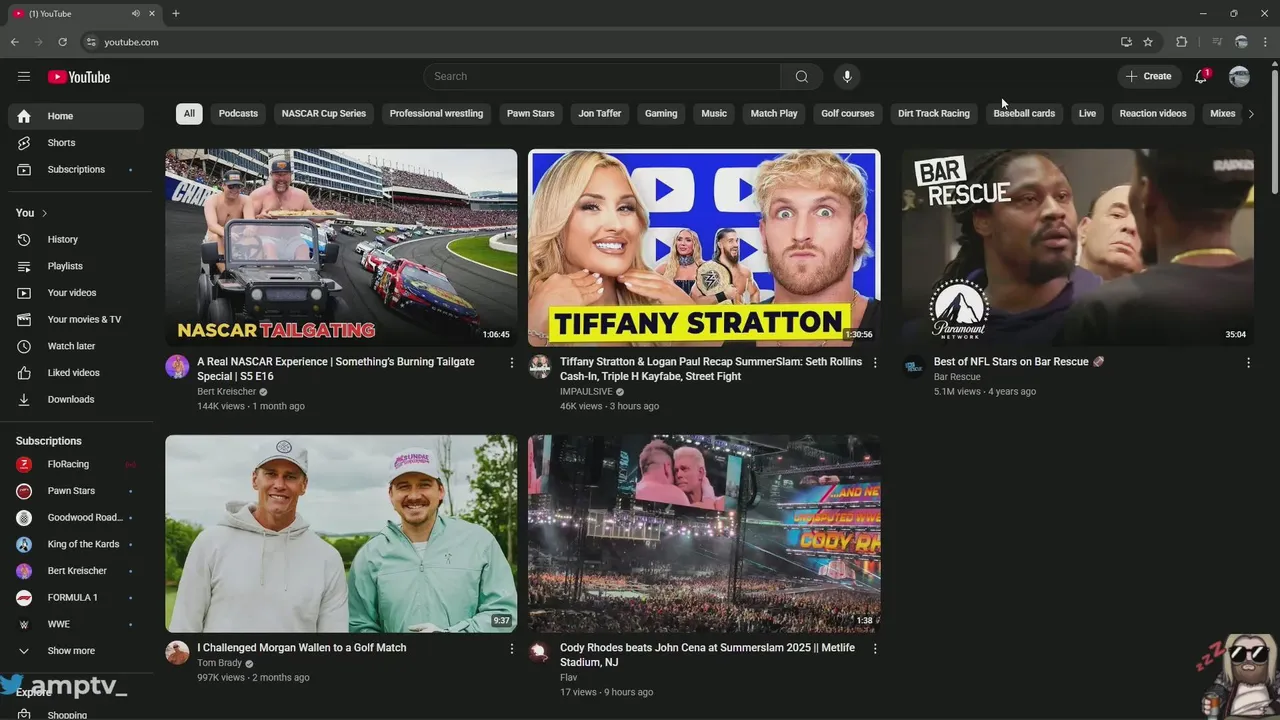The width and height of the screenshot is (1280, 720).
Task: Open the FloRacing subscription channel
Action: pos(76,465)
